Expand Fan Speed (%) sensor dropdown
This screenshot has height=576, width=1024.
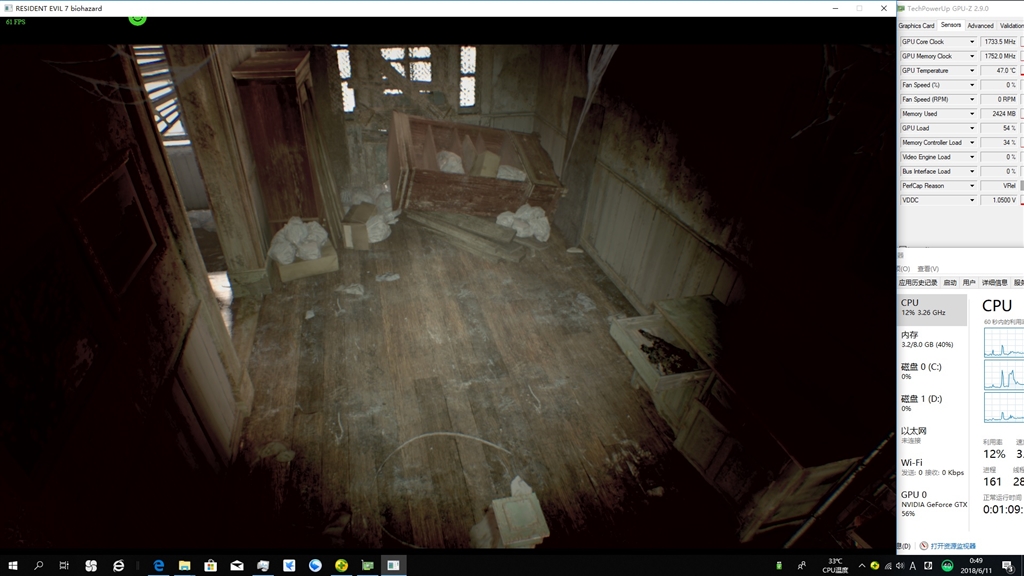pyautogui.click(x=972, y=85)
